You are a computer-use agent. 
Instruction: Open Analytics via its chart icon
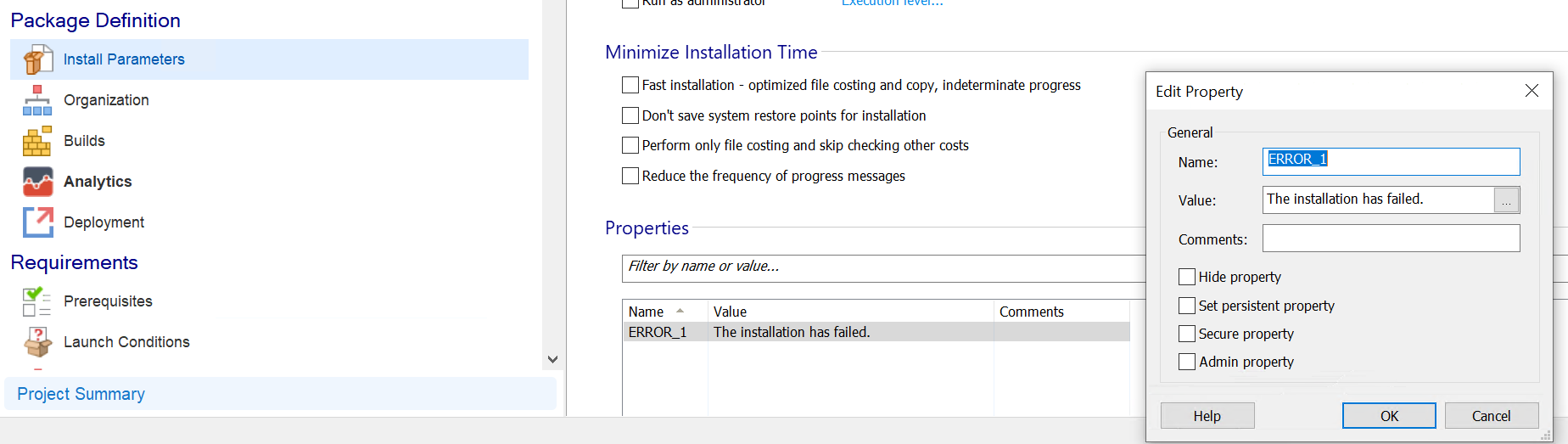point(37,182)
